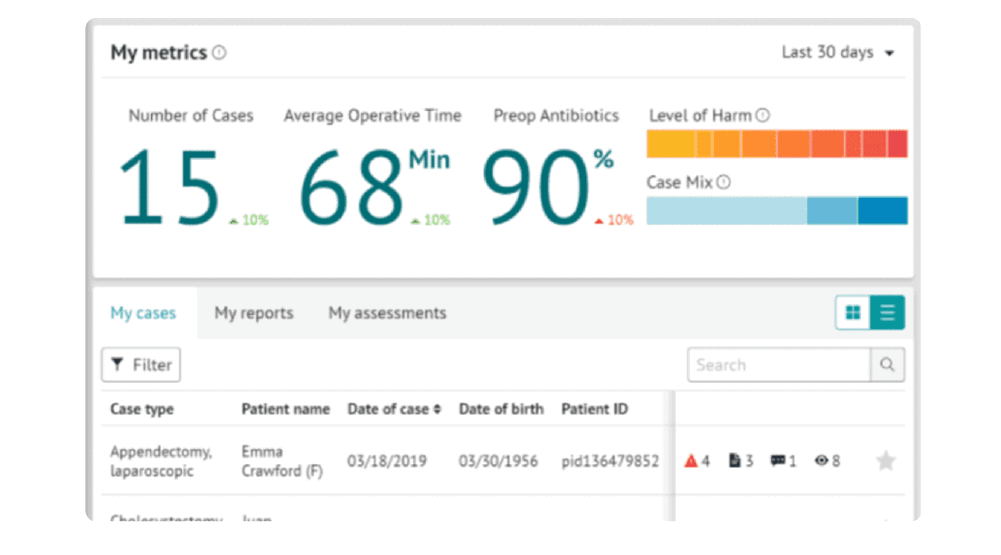Open the My metrics info icon
This screenshot has width=1001, height=555.
click(x=219, y=52)
